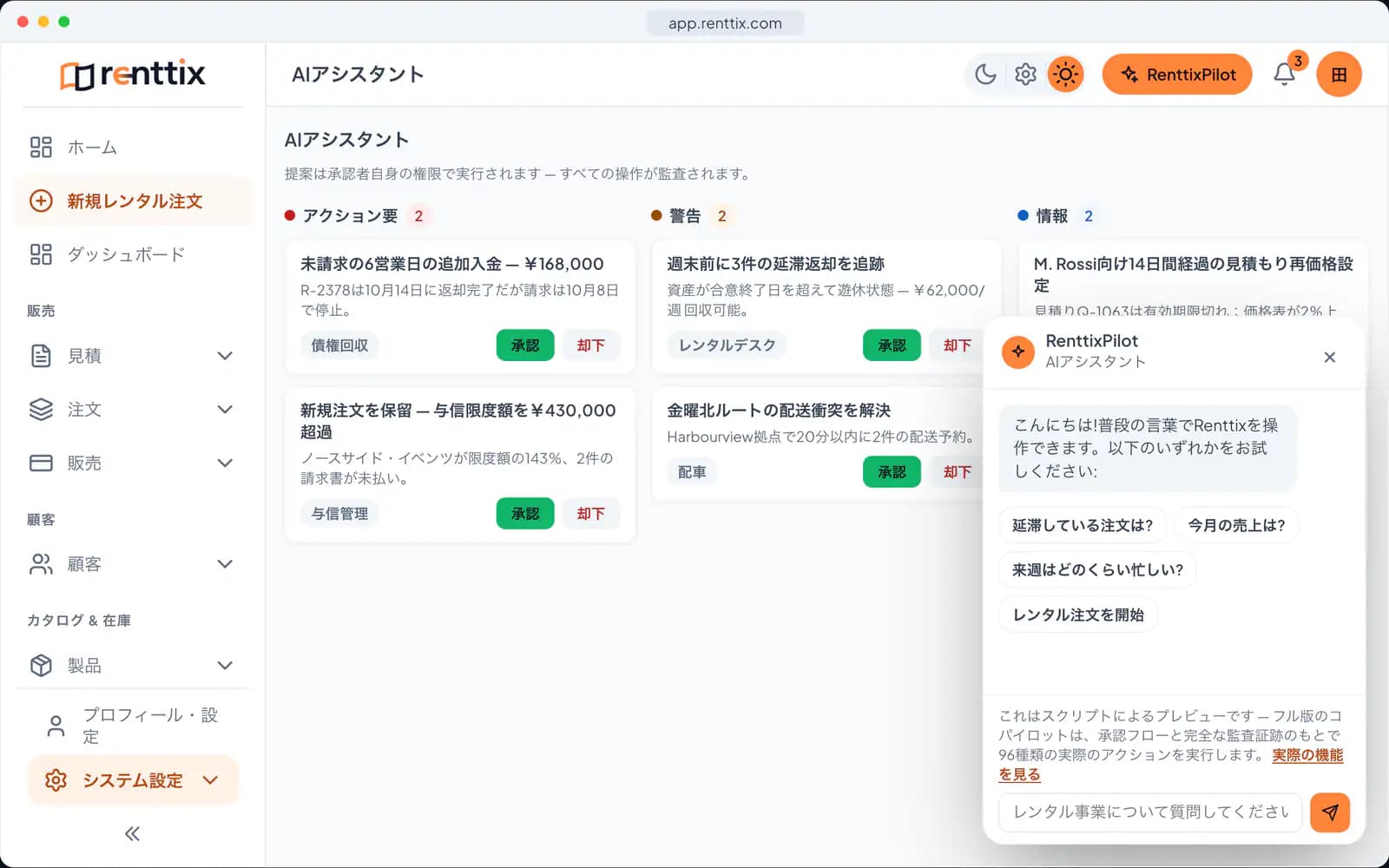Go to ホーム in sidebar

click(x=132, y=148)
